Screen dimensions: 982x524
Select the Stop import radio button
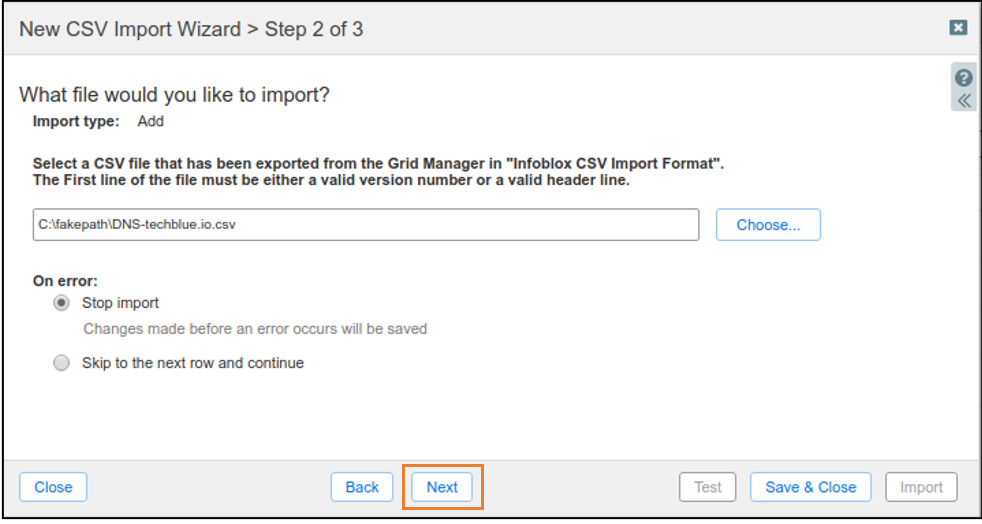click(x=61, y=304)
